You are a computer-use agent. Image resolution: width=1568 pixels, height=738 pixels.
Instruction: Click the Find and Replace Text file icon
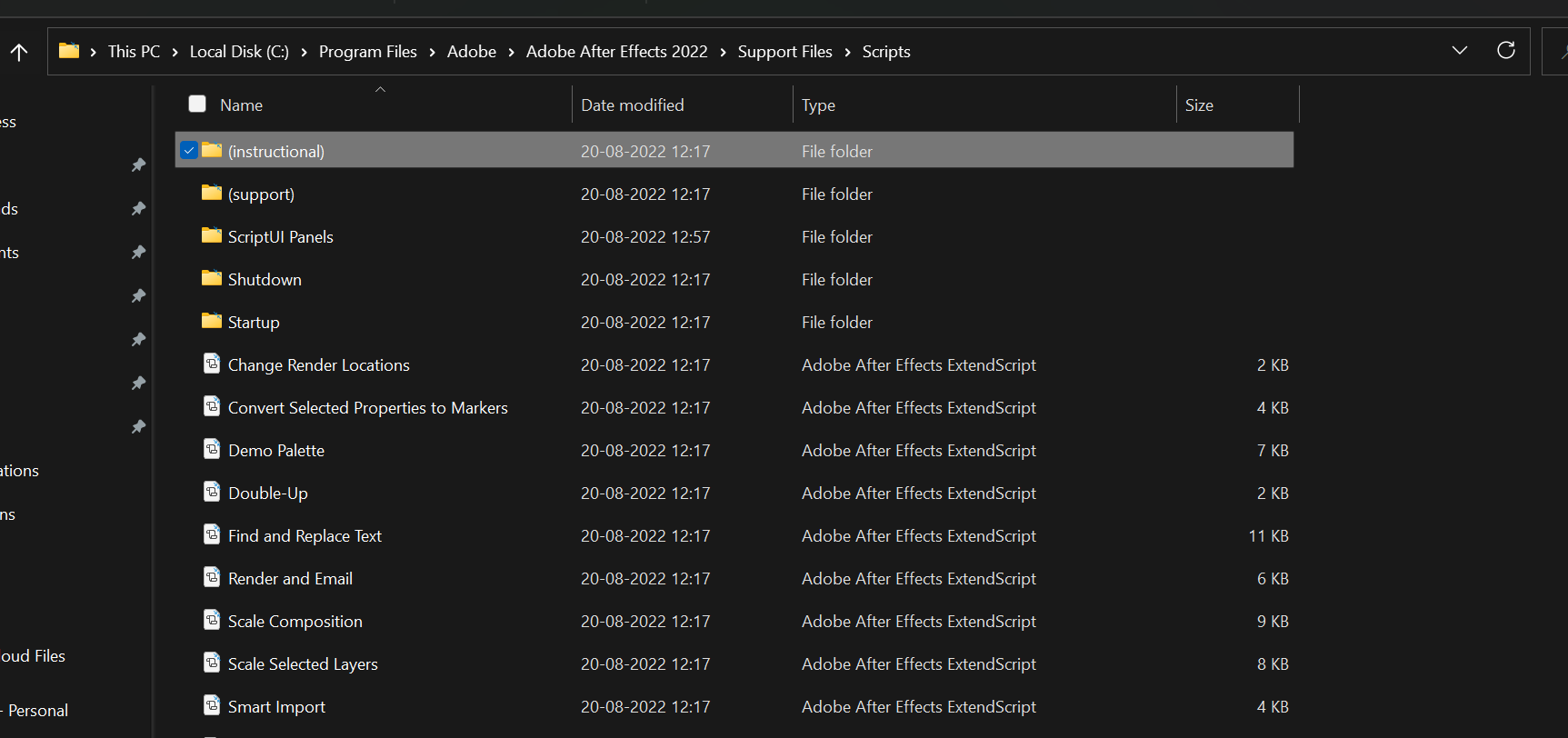pyautogui.click(x=212, y=534)
